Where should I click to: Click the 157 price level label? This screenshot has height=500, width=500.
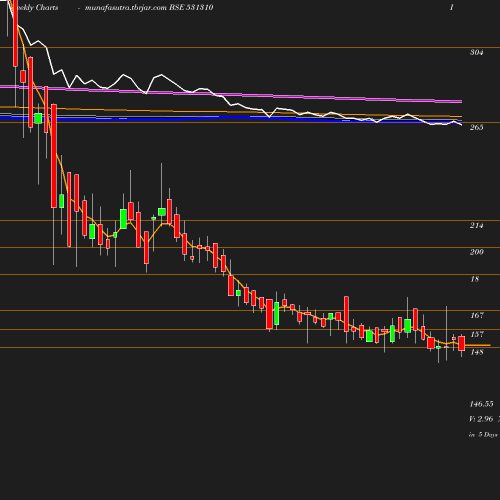pos(477,334)
